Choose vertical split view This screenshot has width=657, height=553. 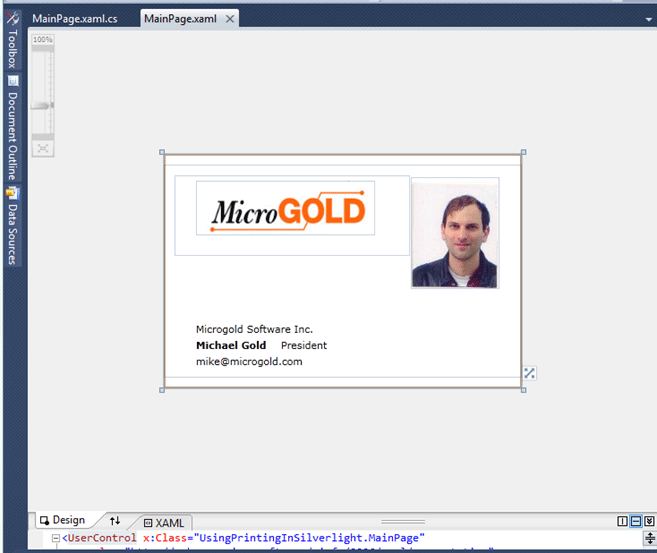pos(622,521)
